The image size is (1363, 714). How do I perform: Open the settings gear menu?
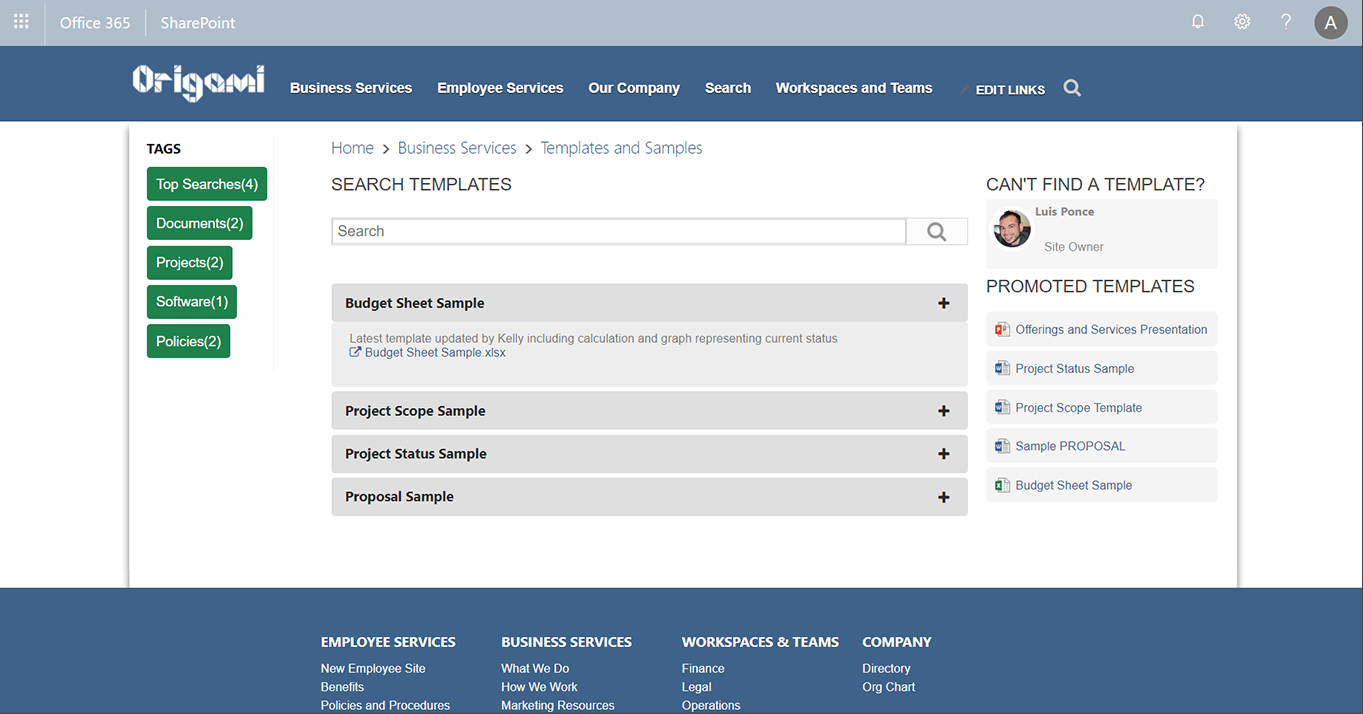click(1242, 22)
